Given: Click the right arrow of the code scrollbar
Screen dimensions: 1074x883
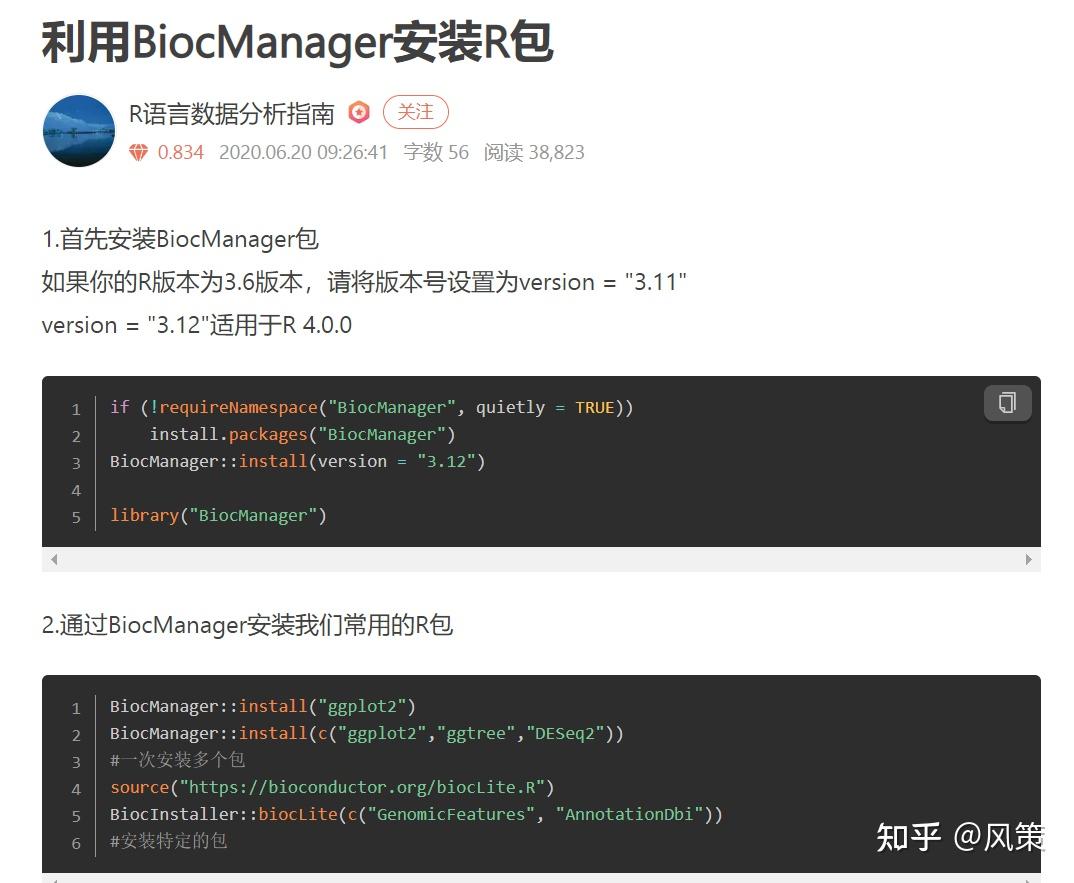Looking at the screenshot, I should pos(1029,558).
